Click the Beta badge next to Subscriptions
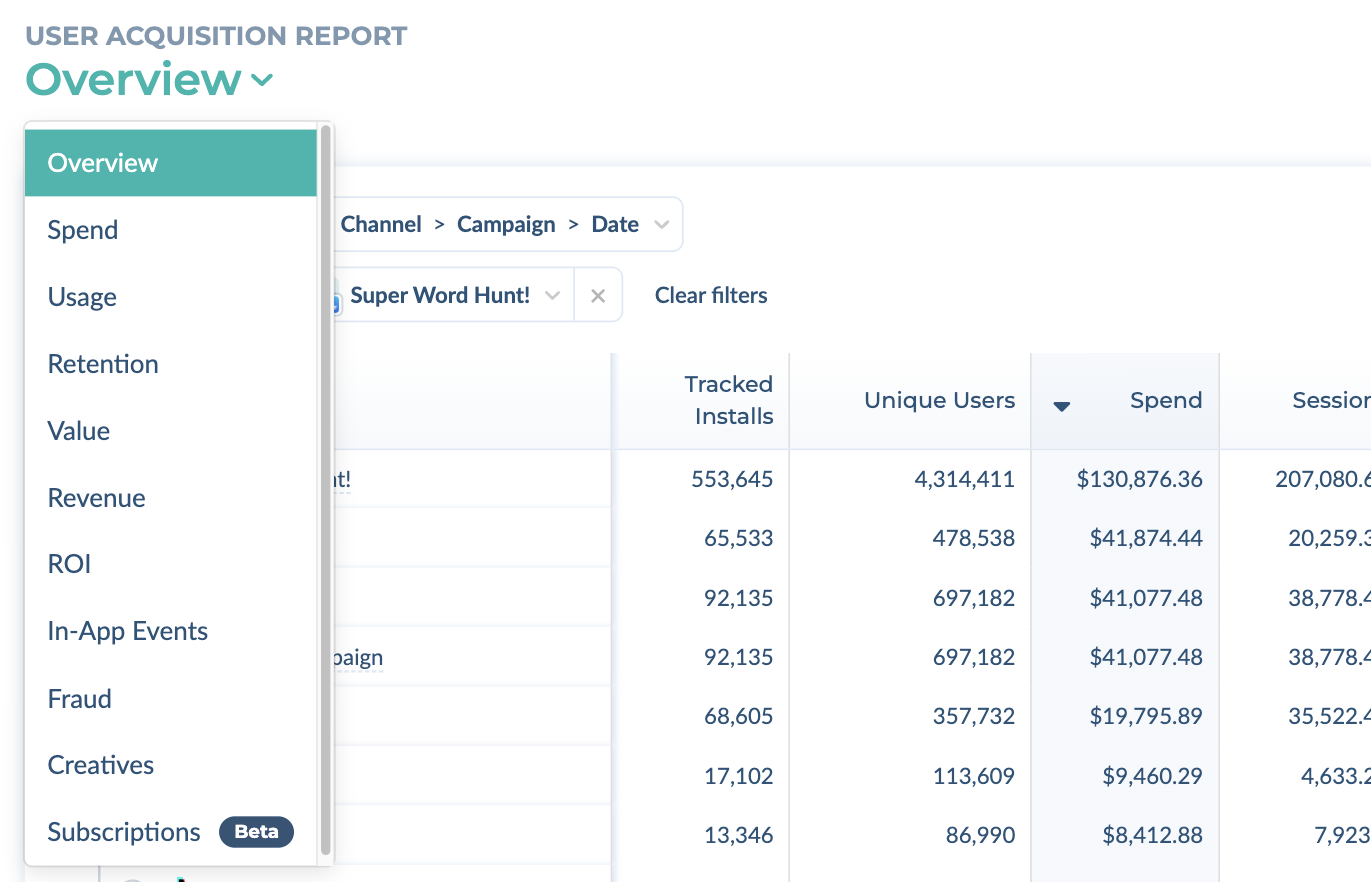Viewport: 1371px width, 882px height. click(x=256, y=832)
